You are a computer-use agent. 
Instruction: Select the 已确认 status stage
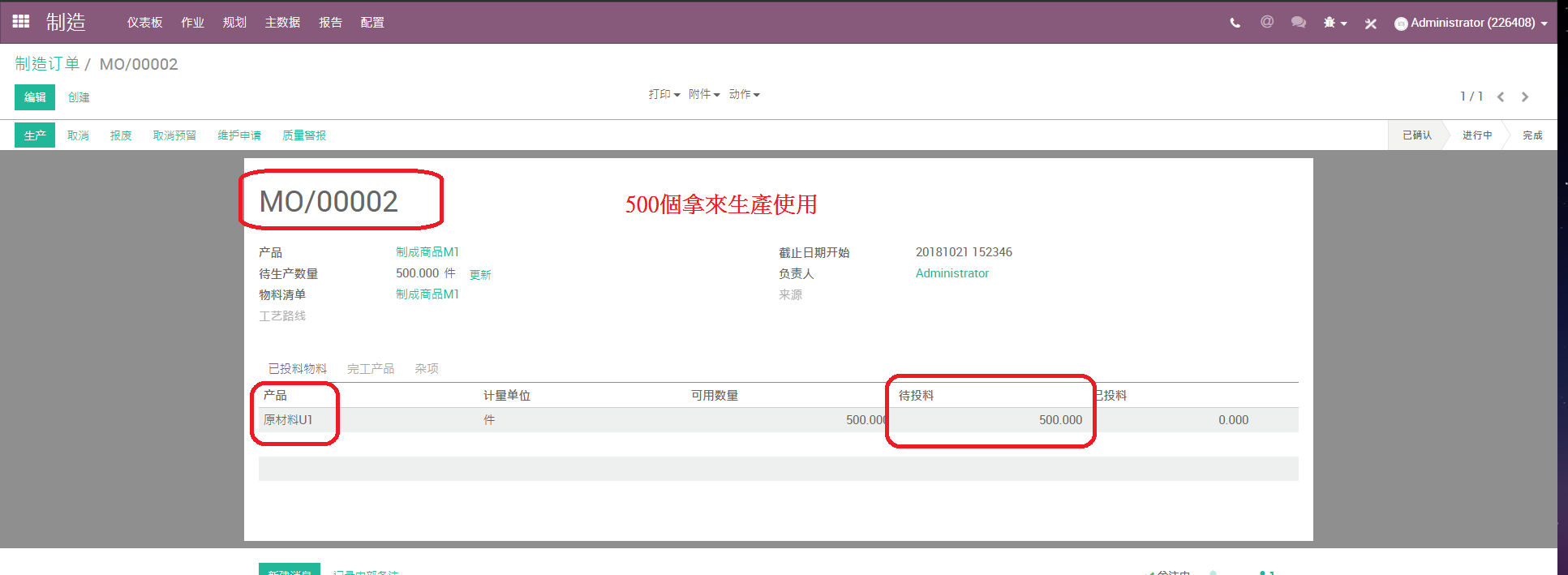(x=1417, y=135)
